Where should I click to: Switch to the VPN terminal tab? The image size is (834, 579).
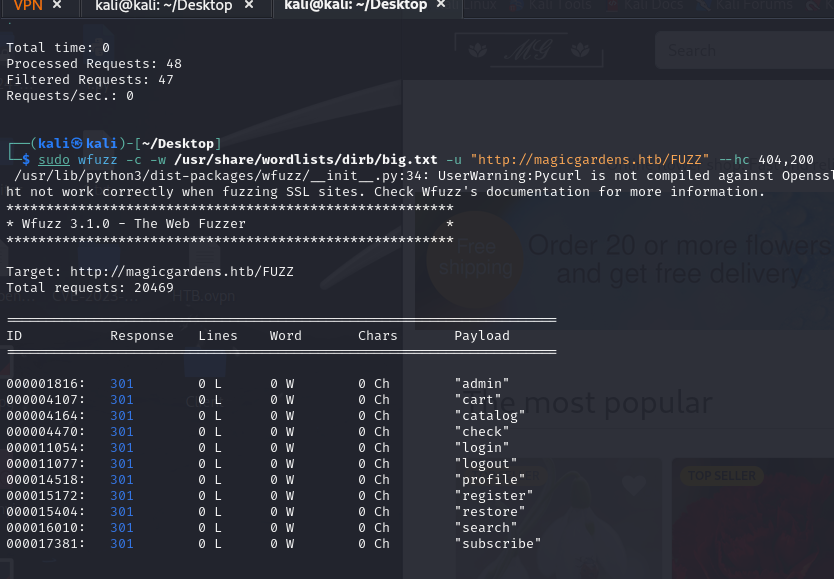coord(28,6)
